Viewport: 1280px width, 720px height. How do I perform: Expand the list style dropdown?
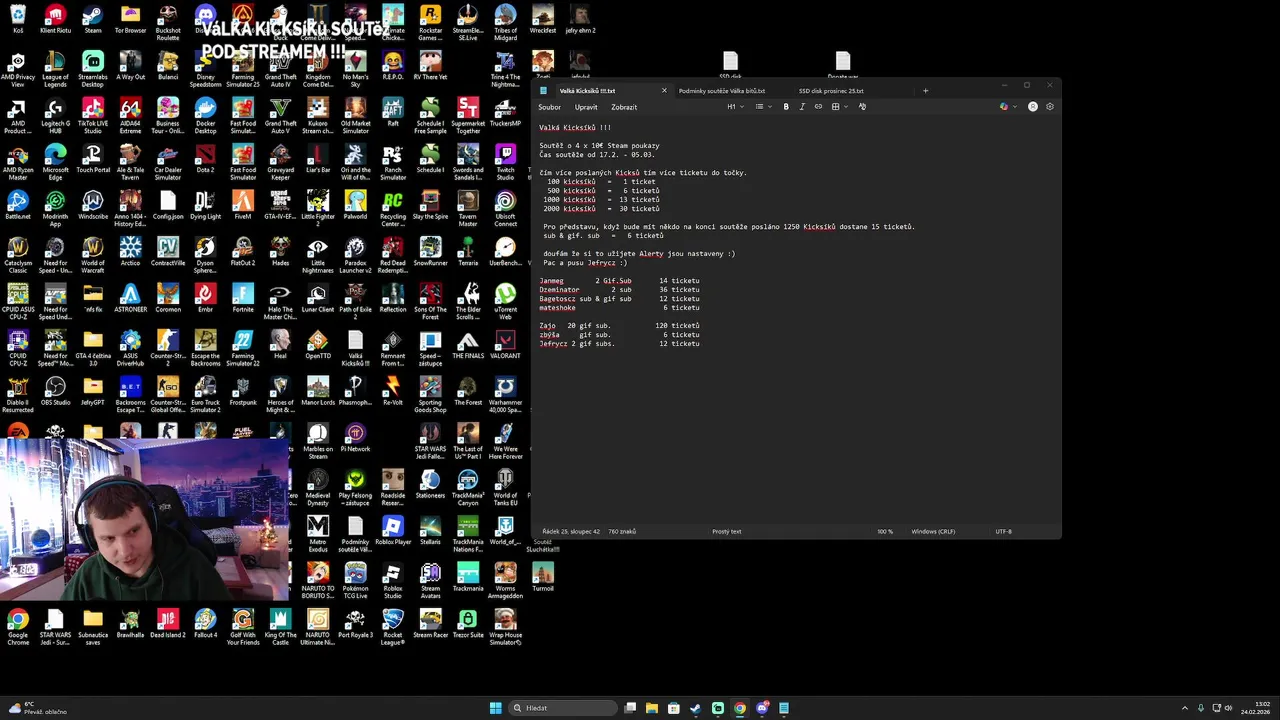(763, 107)
